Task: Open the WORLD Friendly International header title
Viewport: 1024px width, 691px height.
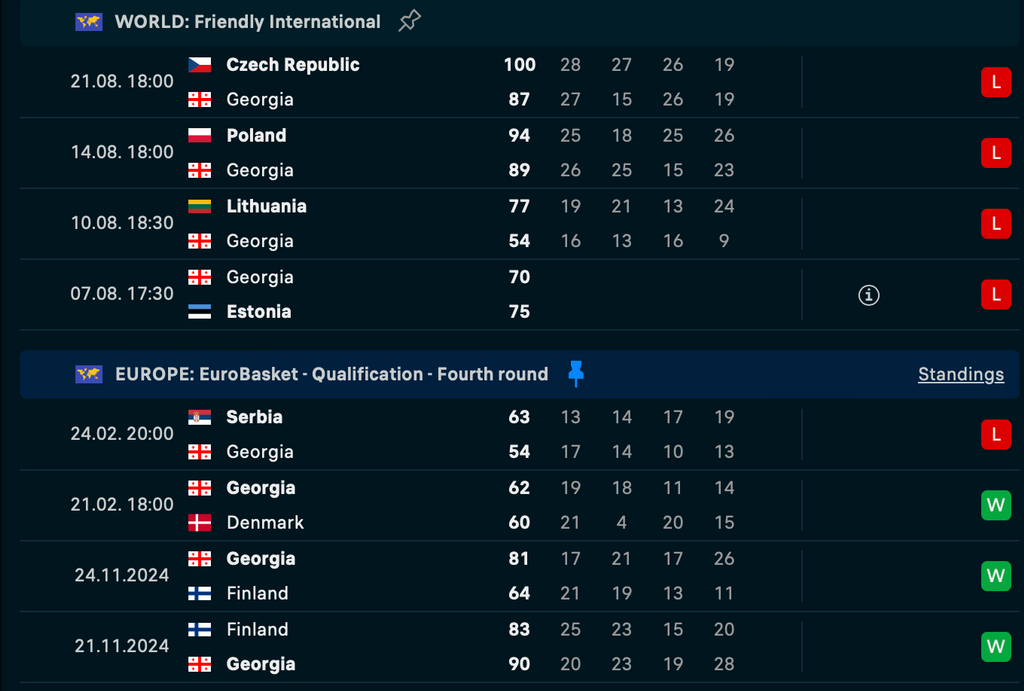Action: (248, 22)
